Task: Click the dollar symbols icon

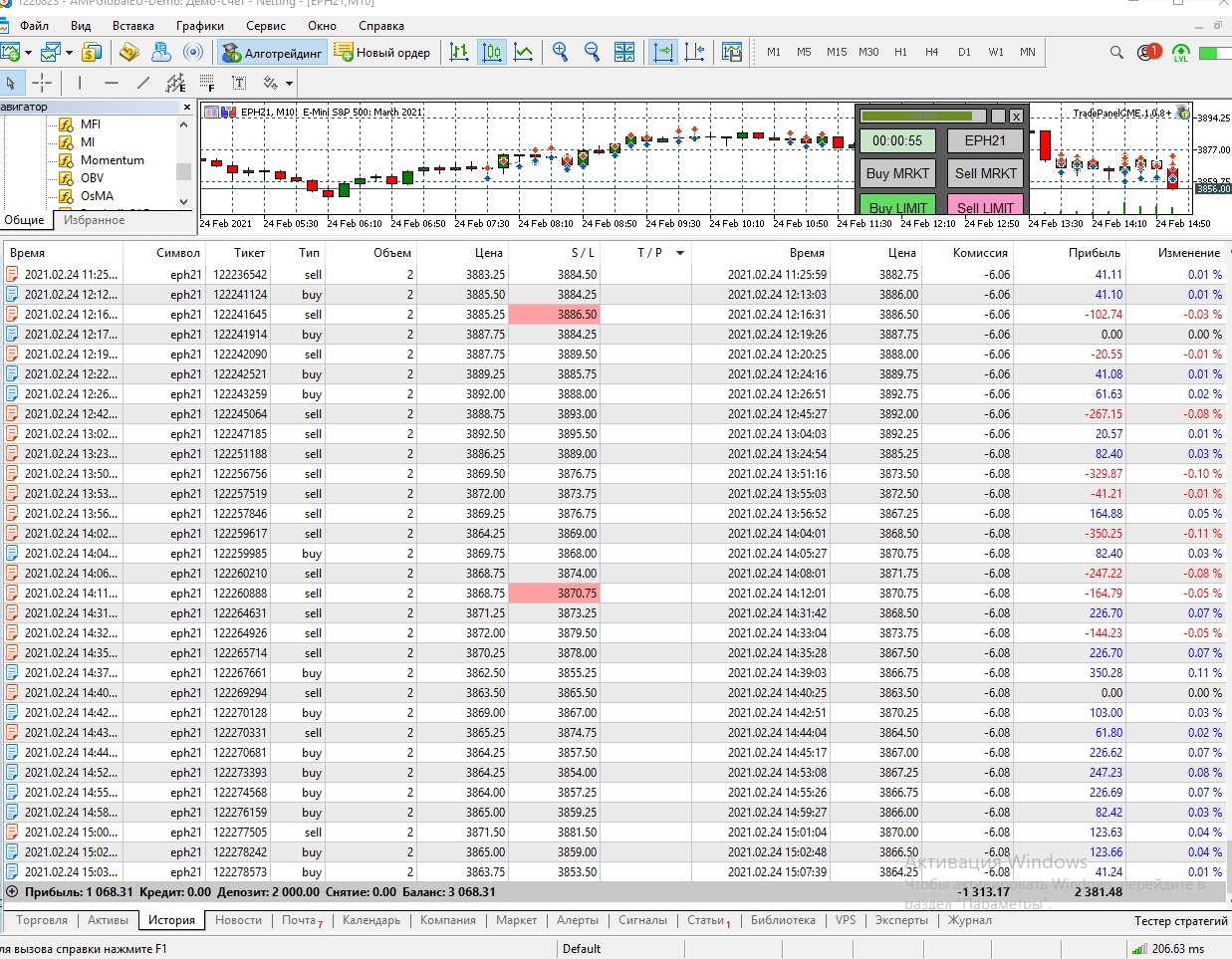Action: (91, 52)
